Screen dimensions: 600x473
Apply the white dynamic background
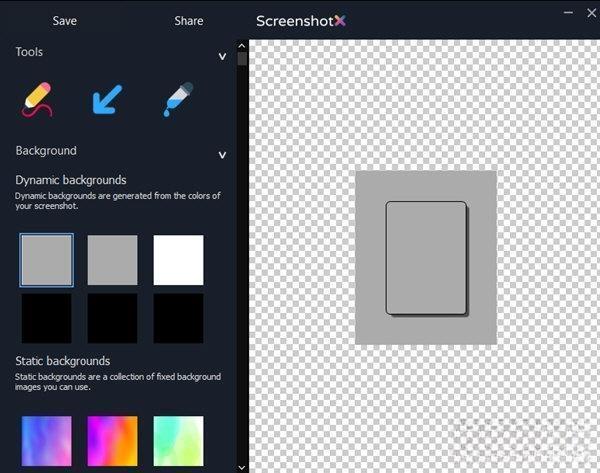[178, 260]
